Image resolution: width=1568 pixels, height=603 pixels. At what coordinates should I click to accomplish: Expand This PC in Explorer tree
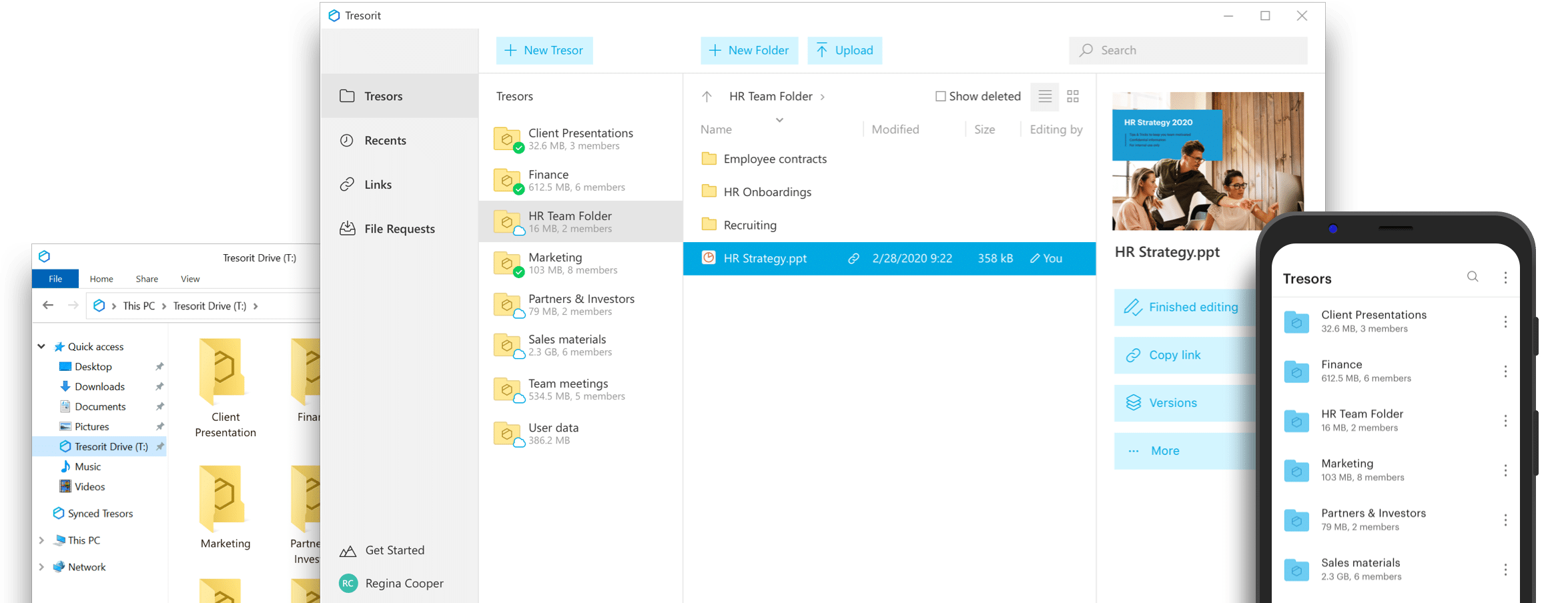(x=41, y=540)
